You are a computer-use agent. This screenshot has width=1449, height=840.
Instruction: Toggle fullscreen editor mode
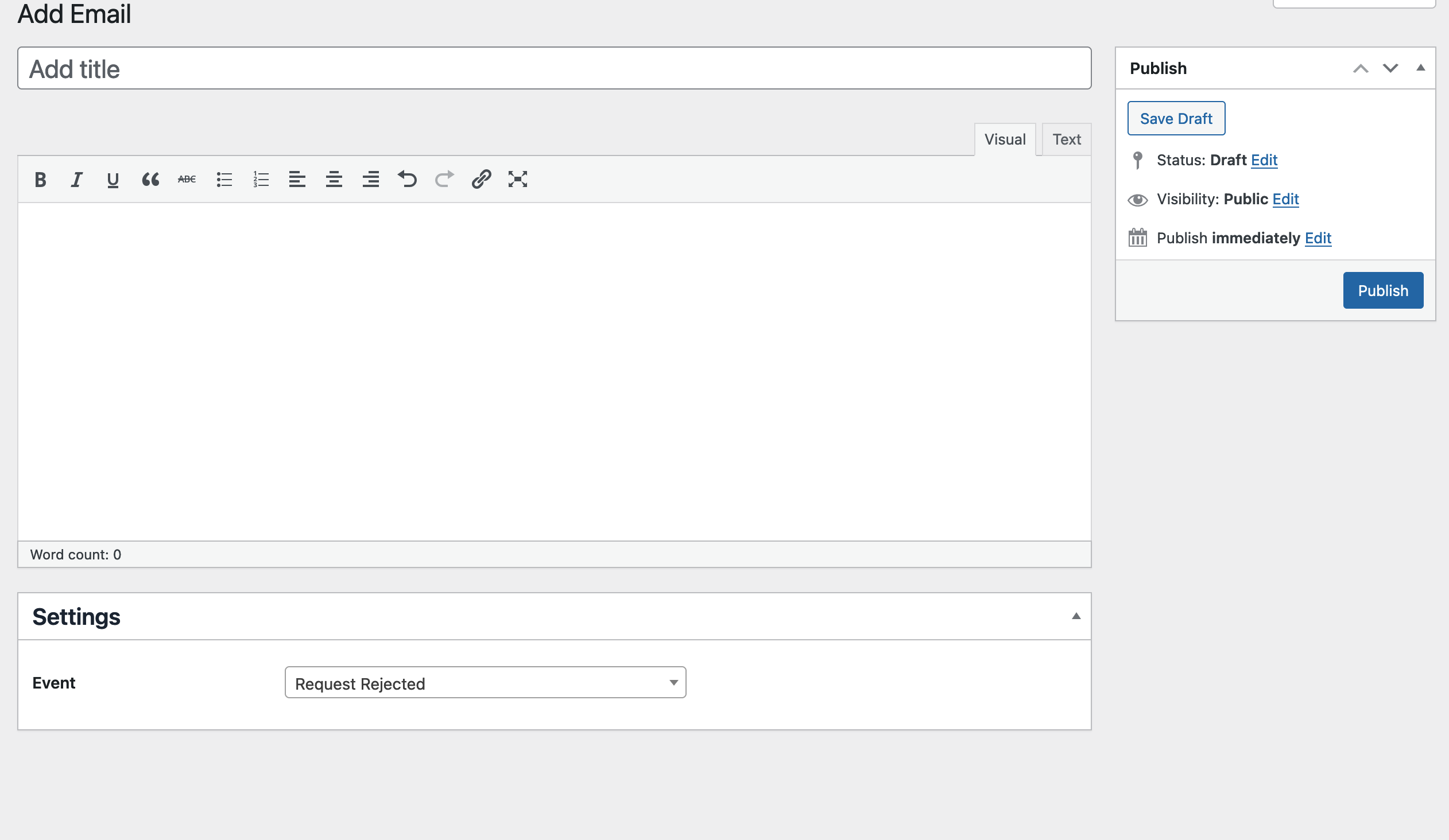[x=518, y=180]
